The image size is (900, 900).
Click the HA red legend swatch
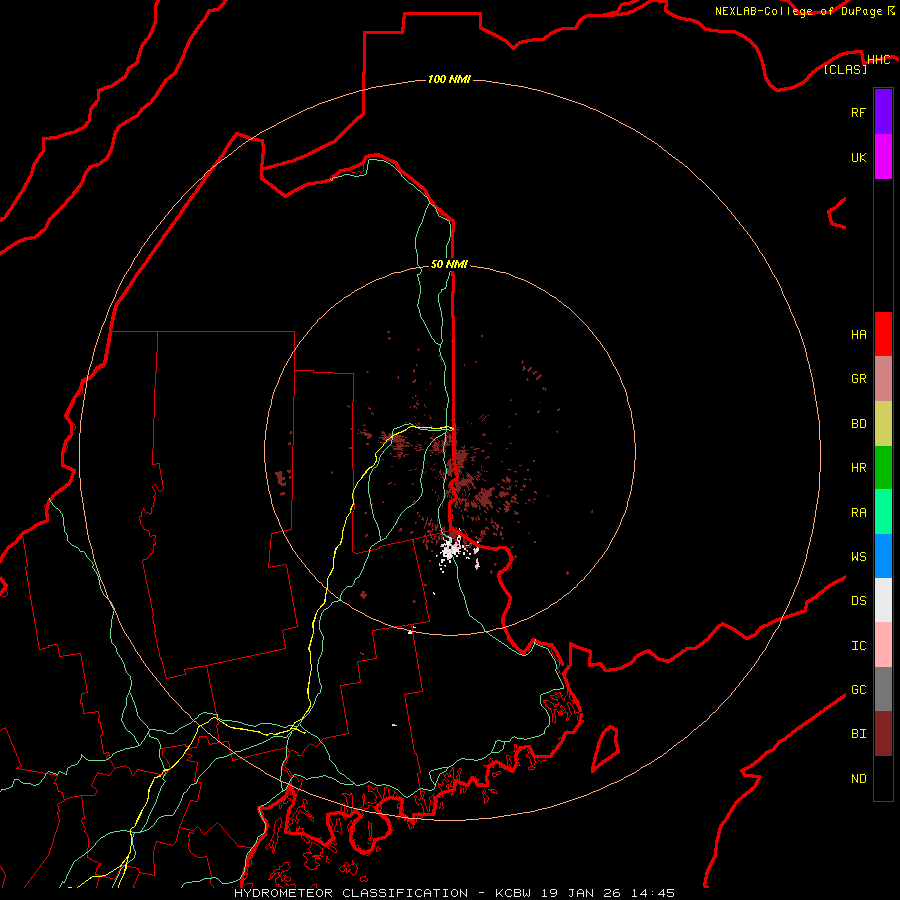pos(883,334)
